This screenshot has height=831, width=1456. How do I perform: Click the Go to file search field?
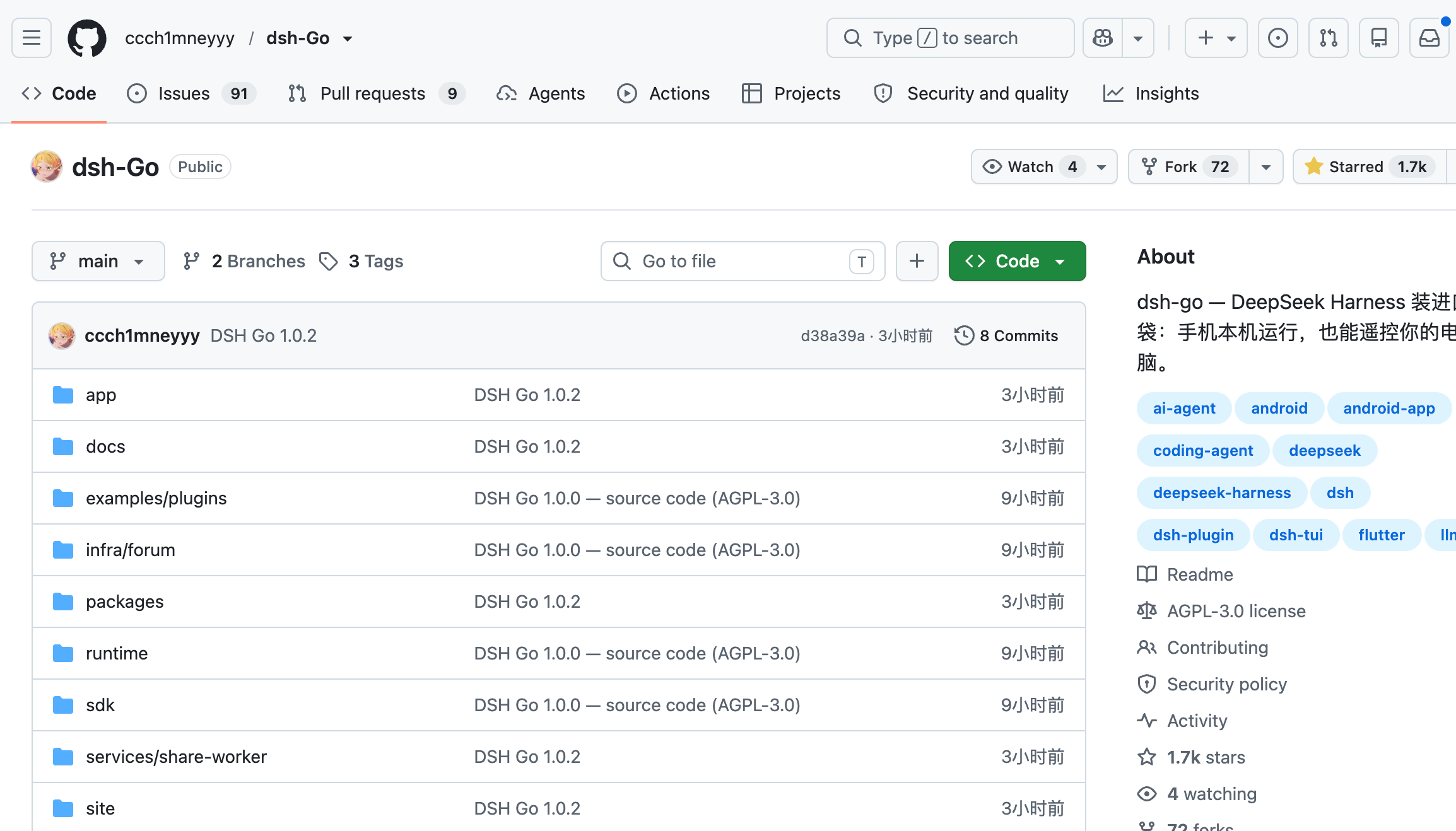point(743,261)
